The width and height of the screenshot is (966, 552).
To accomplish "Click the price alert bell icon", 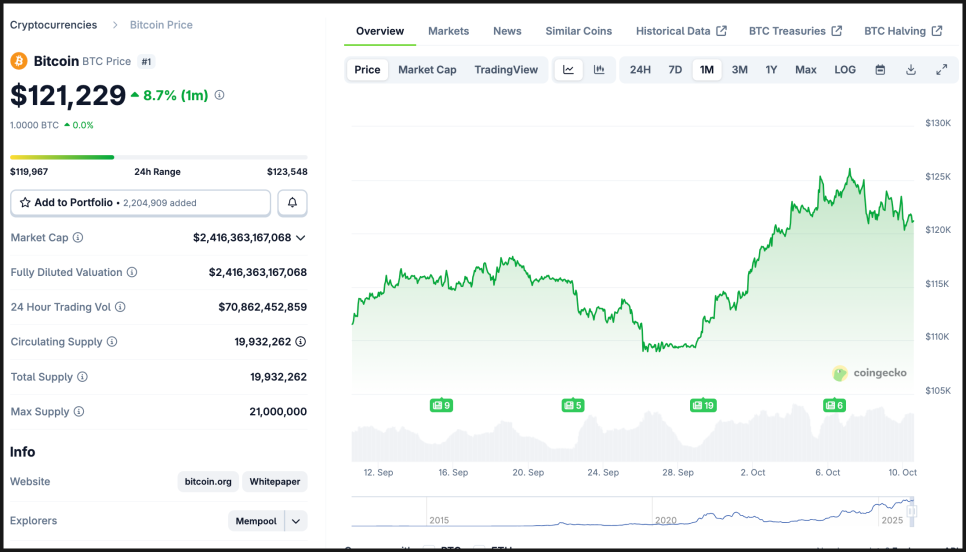I will point(292,203).
